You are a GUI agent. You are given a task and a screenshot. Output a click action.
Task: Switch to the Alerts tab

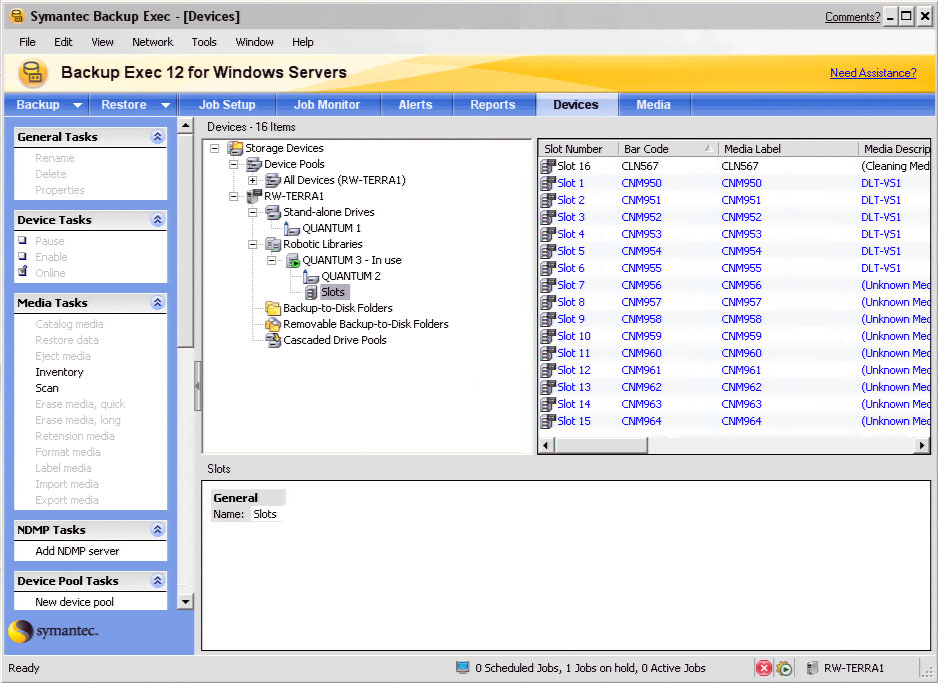click(415, 105)
